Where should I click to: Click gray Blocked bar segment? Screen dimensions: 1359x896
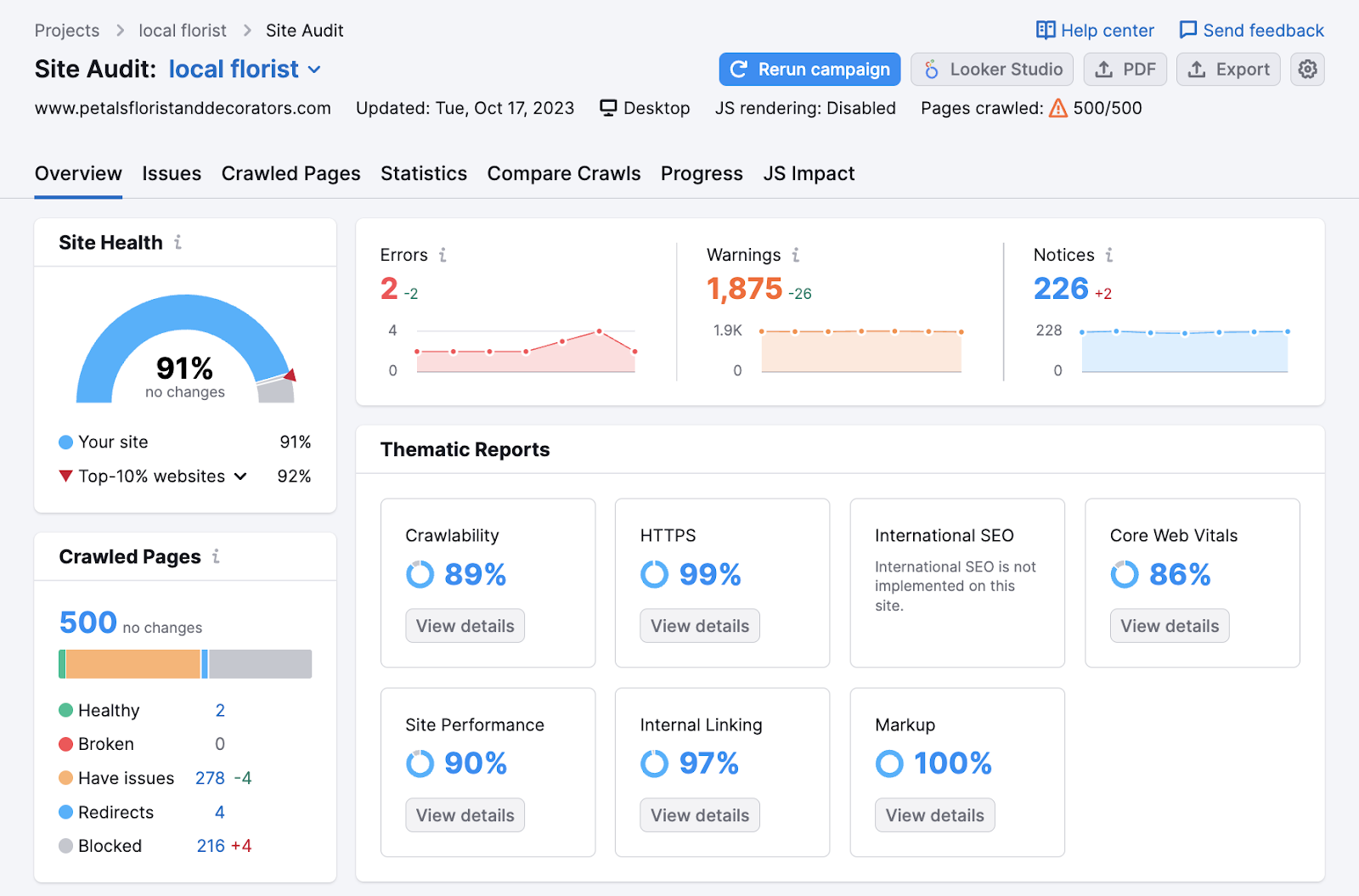pyautogui.click(x=260, y=664)
